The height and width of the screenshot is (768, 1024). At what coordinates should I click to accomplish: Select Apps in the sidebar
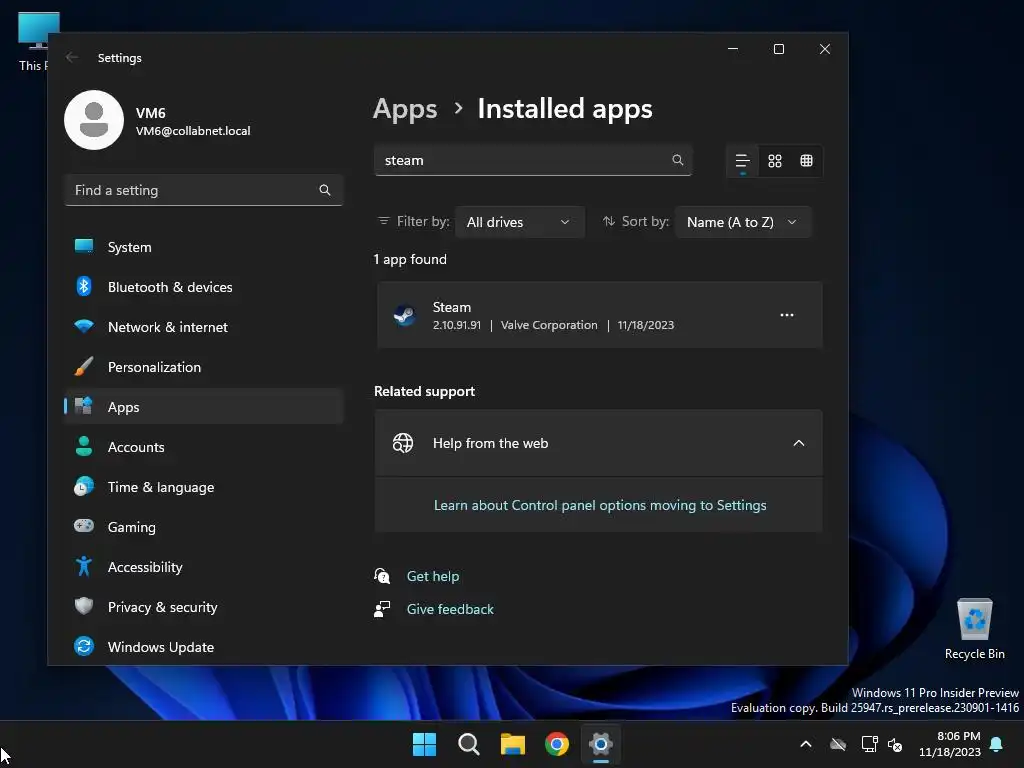click(x=204, y=407)
